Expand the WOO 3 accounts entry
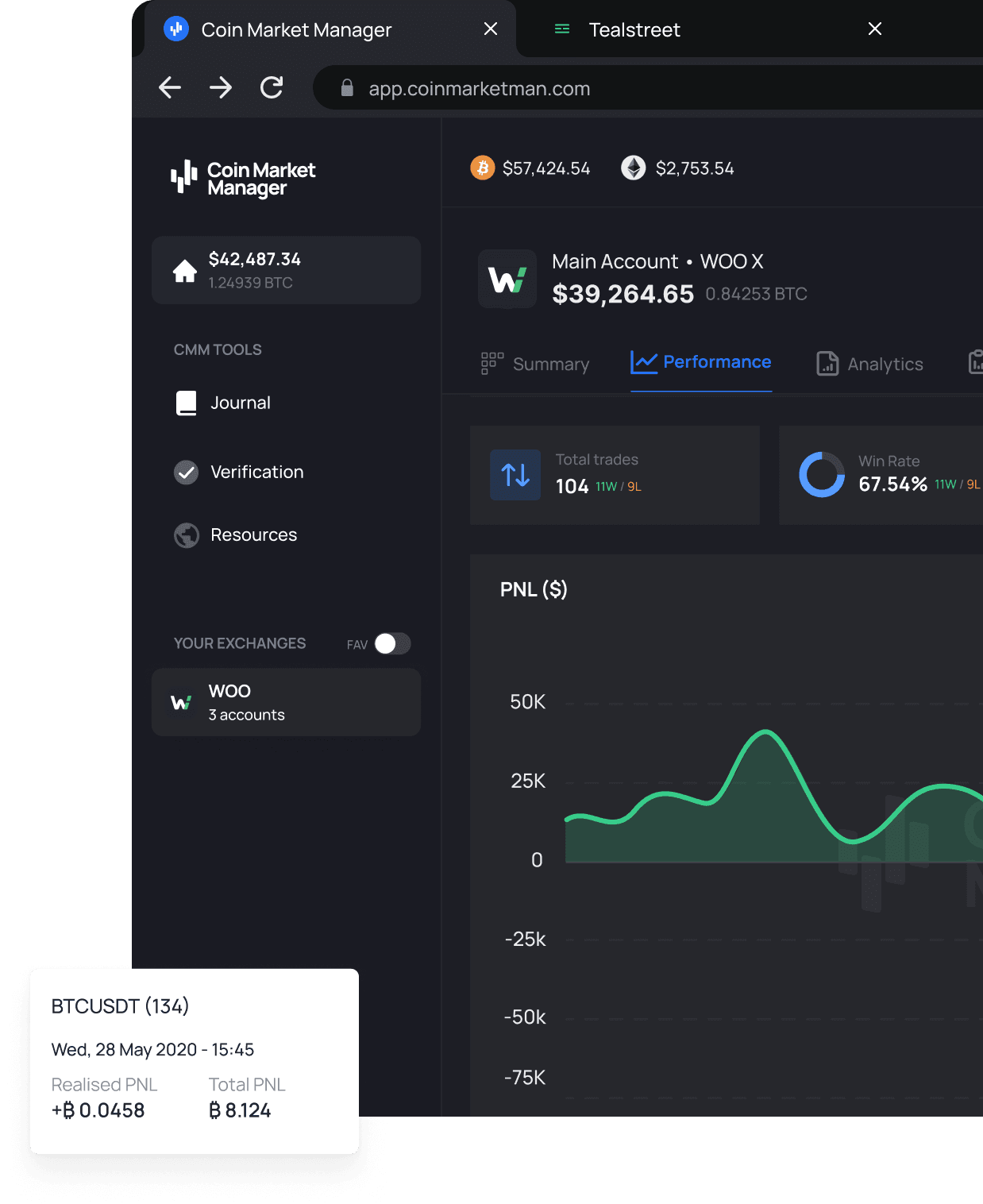 (286, 702)
